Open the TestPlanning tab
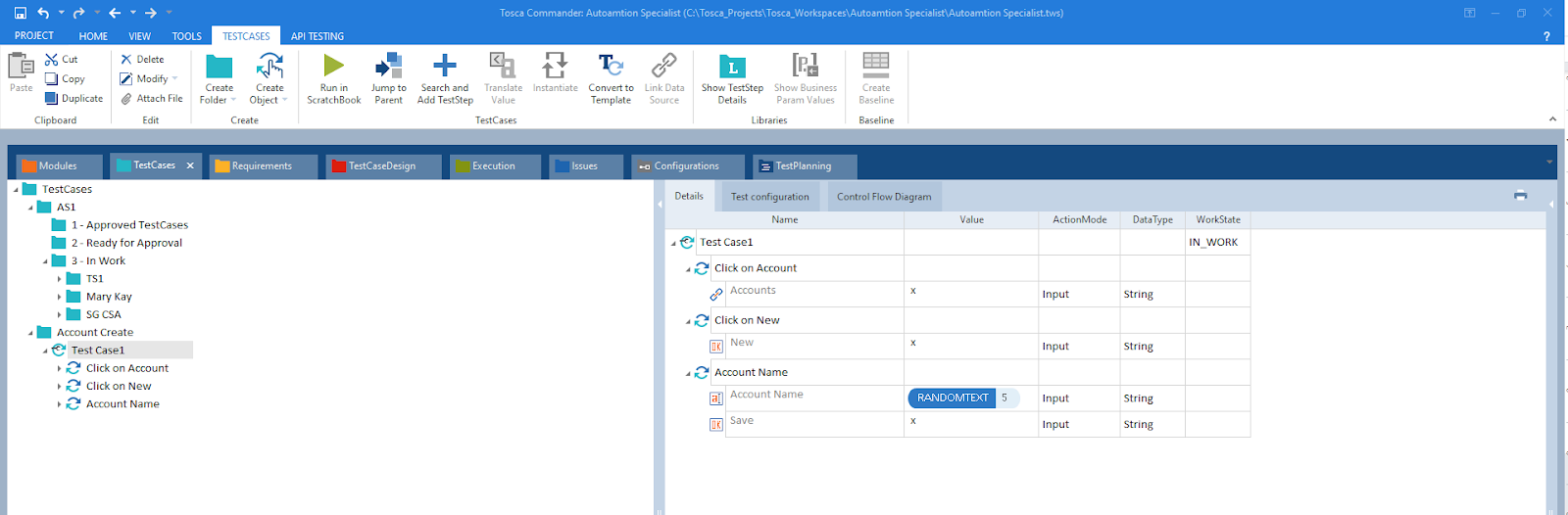Image resolution: width=1568 pixels, height=515 pixels. pos(804,166)
